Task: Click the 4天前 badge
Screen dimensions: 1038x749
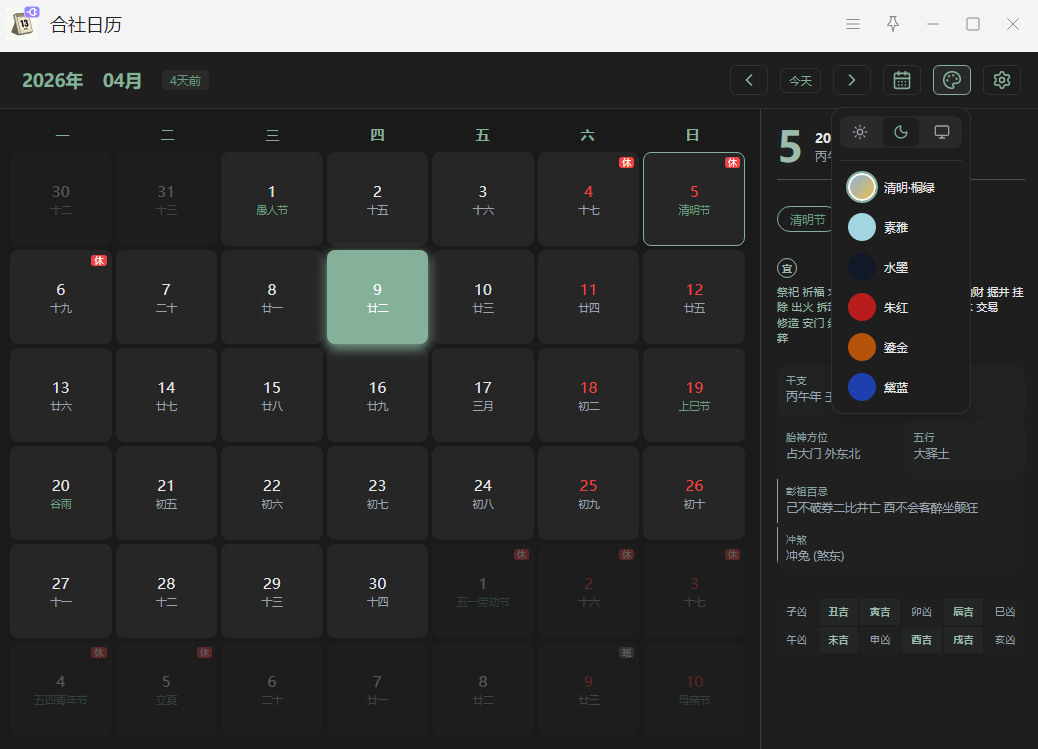Action: [185, 80]
